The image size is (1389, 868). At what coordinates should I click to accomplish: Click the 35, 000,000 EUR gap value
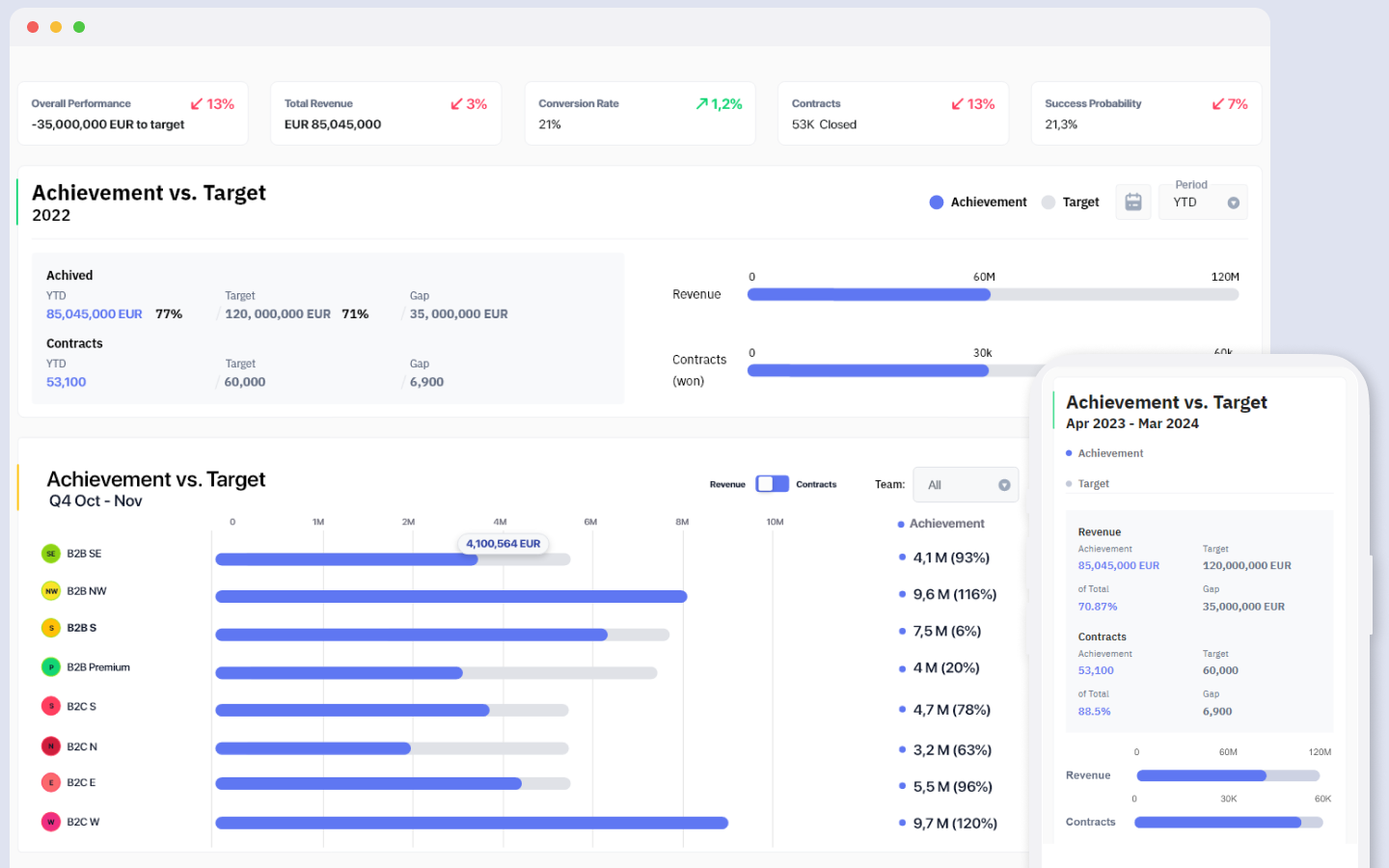[x=459, y=314]
